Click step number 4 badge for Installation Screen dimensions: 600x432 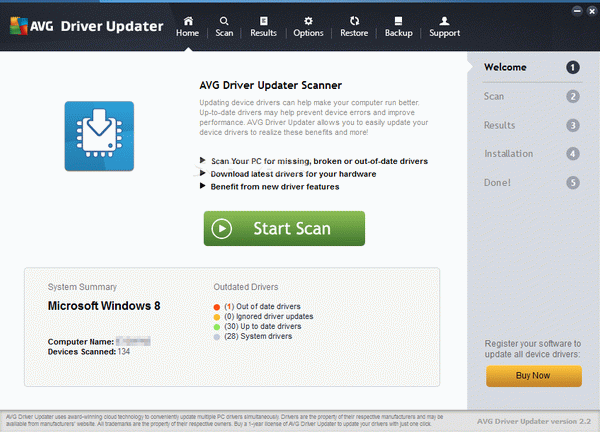tap(573, 154)
